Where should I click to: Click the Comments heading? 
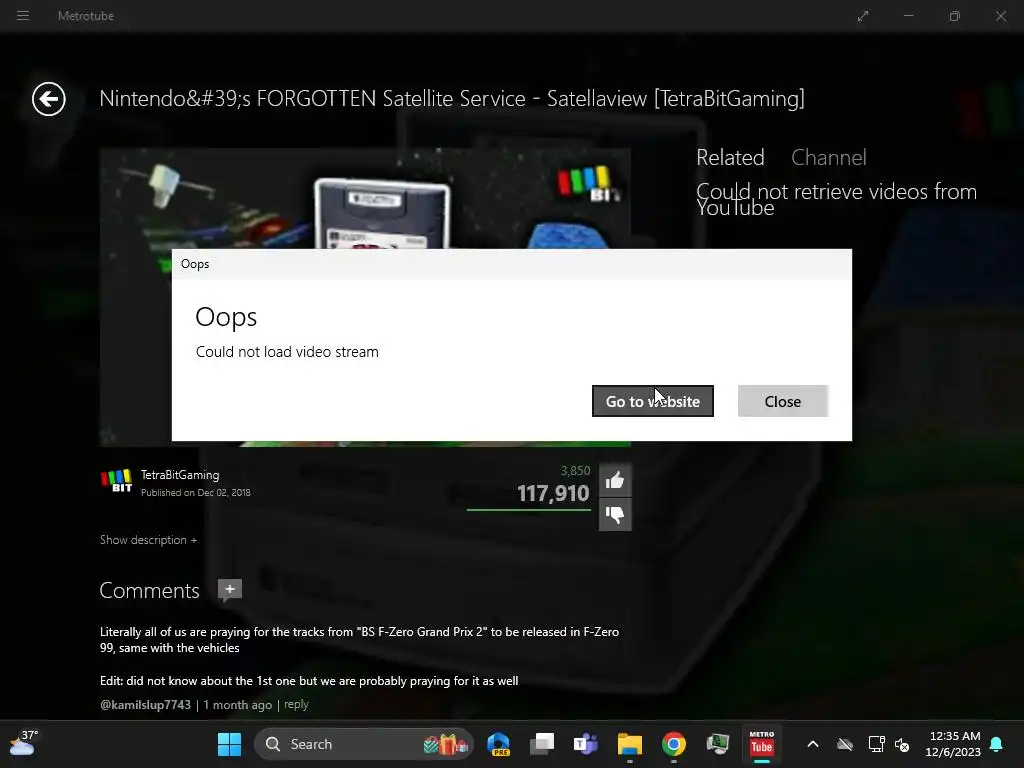tap(150, 590)
